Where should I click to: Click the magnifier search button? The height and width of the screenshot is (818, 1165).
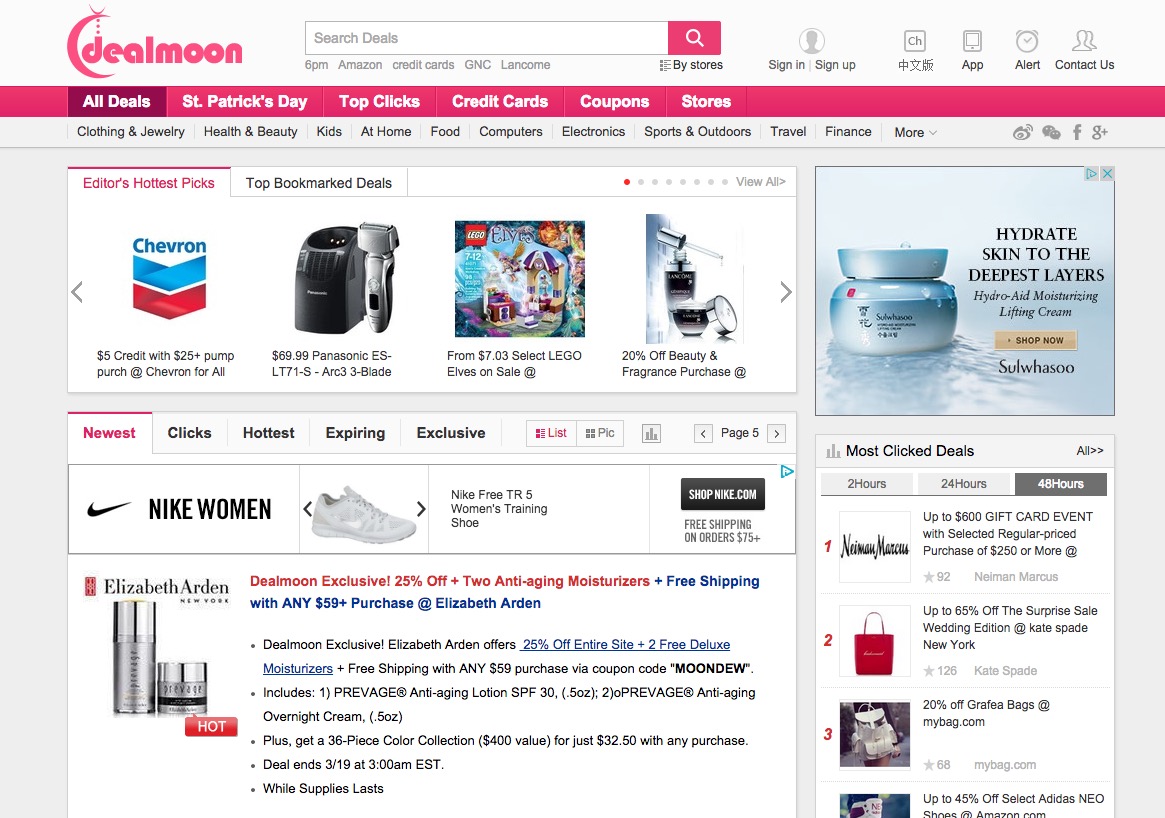tap(694, 38)
